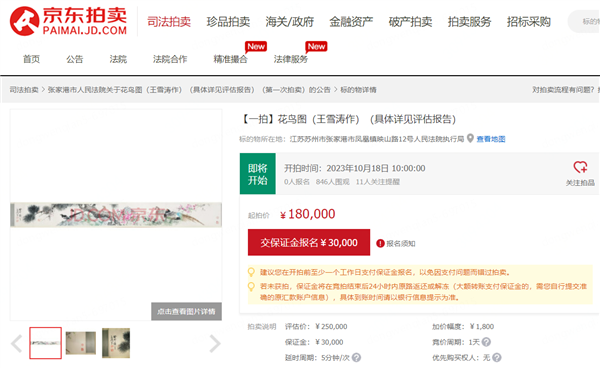The width and height of the screenshot is (600, 368).
Task: Click 查看地图 link
Action: coord(491,139)
